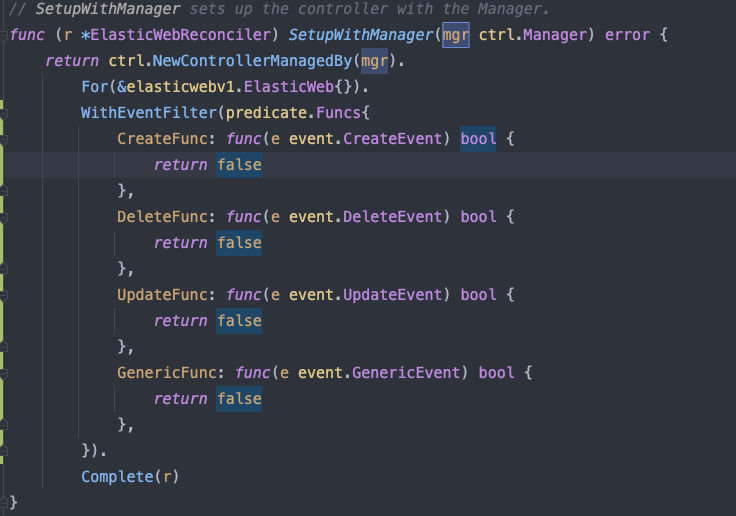Click fold end marker at final closing brace
This screenshot has height=516, width=736.
tap(4, 503)
